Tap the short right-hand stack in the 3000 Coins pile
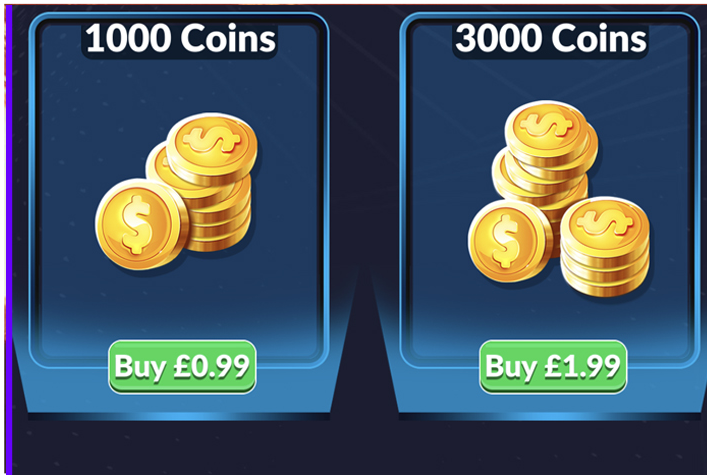Screen dimensions: 707x475 [x=604, y=247]
